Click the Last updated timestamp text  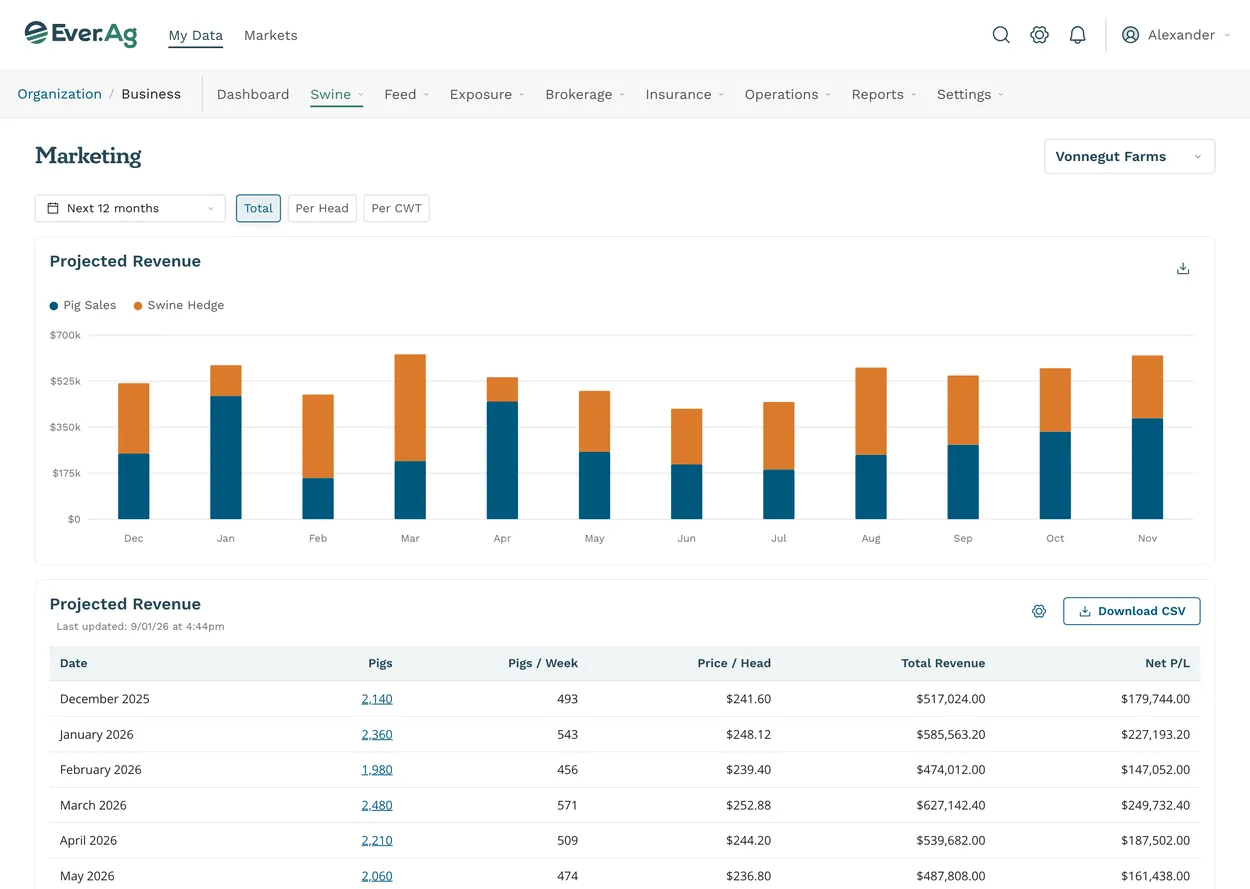pyautogui.click(x=140, y=627)
